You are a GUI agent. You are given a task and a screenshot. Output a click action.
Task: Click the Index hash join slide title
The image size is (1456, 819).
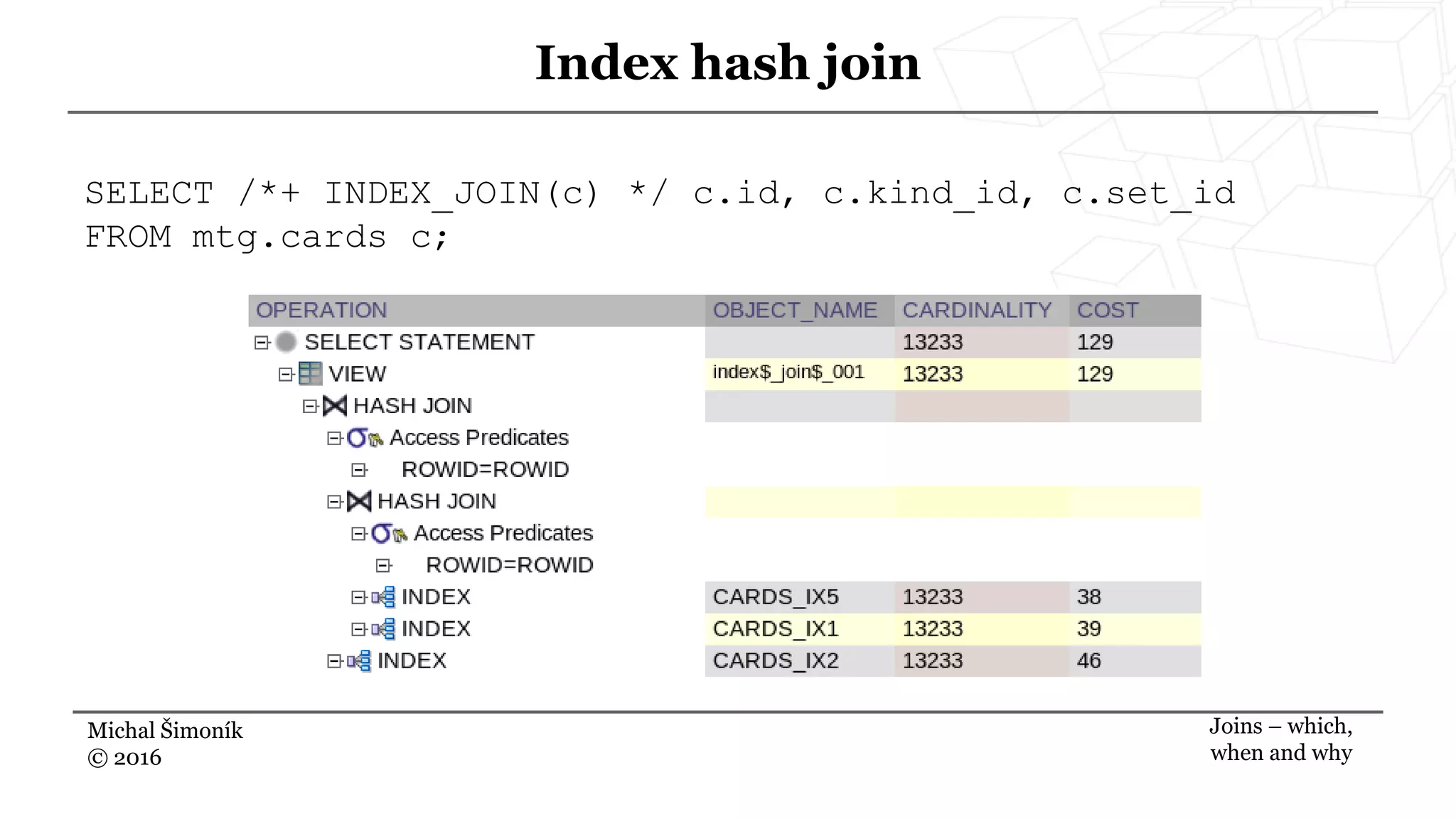coord(727,64)
